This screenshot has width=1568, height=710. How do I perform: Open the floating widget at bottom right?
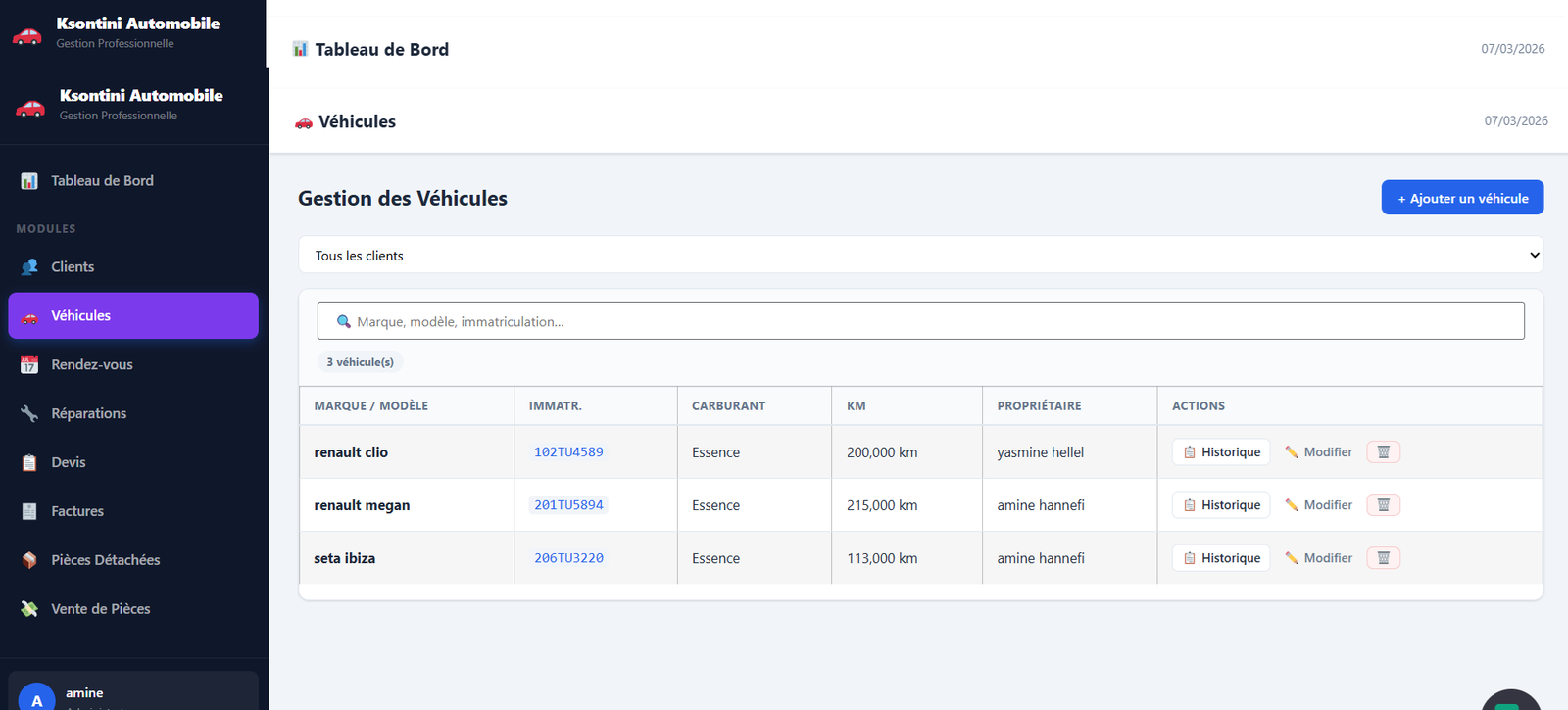click(1510, 699)
